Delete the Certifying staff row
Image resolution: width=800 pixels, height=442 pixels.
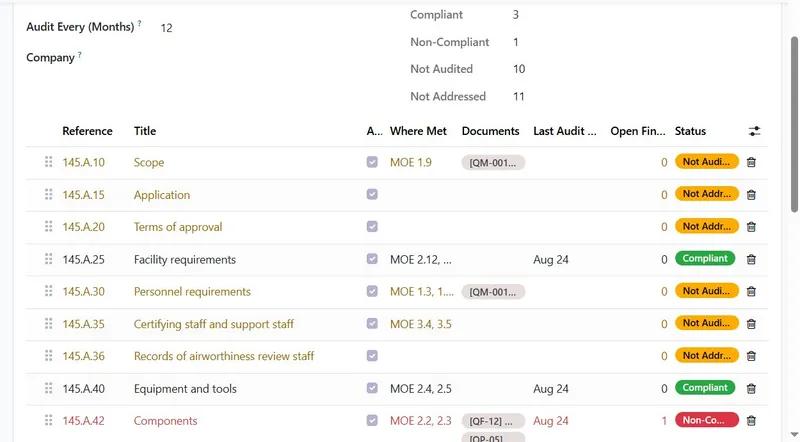point(751,324)
